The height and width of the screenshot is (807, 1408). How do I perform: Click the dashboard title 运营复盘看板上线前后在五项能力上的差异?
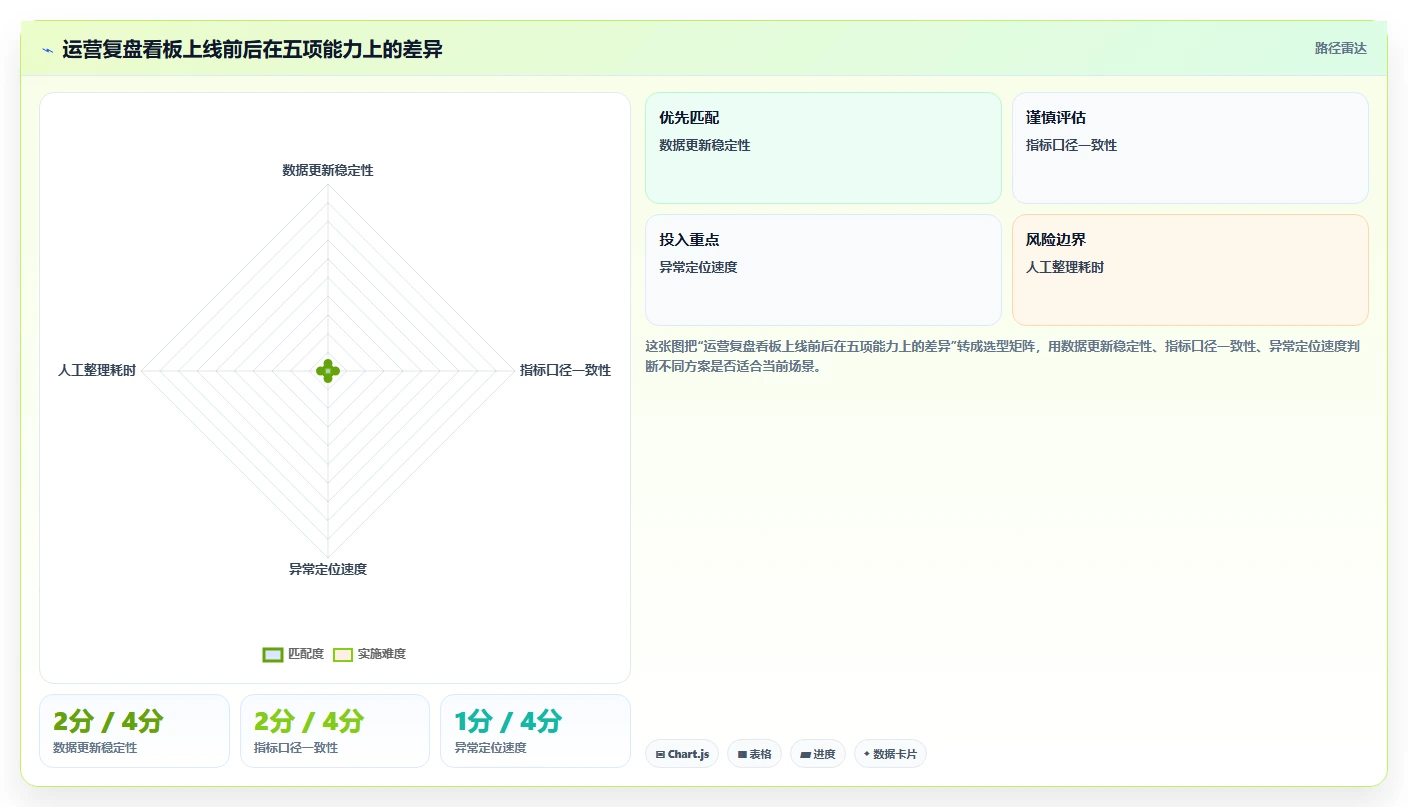coord(252,49)
